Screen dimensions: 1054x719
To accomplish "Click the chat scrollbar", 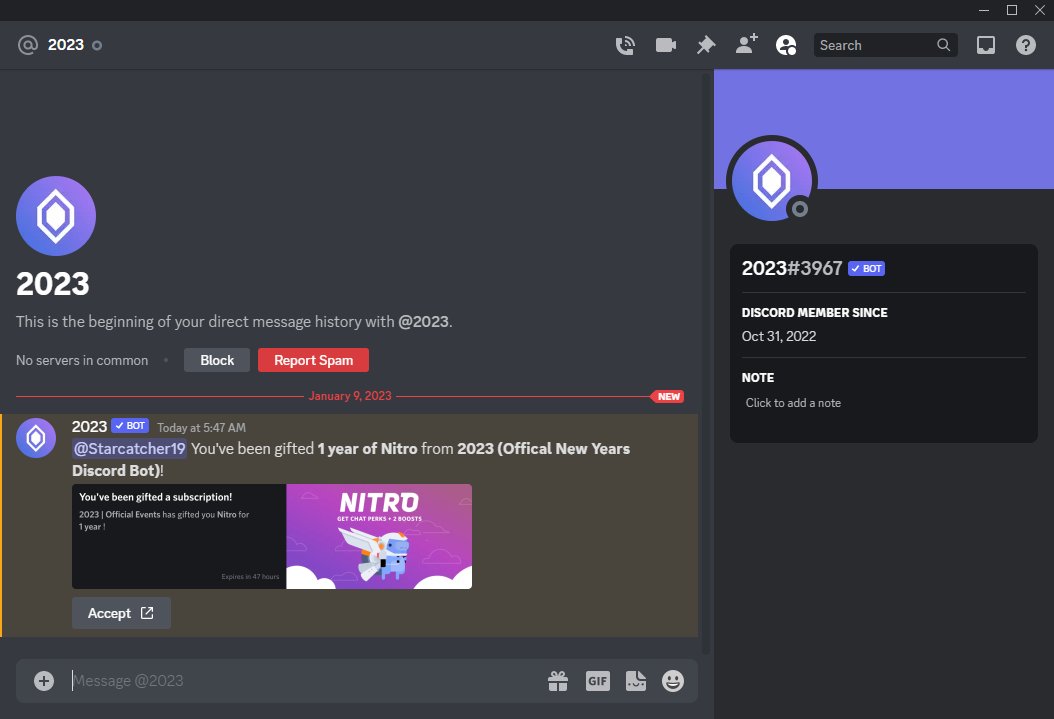I will [705, 363].
